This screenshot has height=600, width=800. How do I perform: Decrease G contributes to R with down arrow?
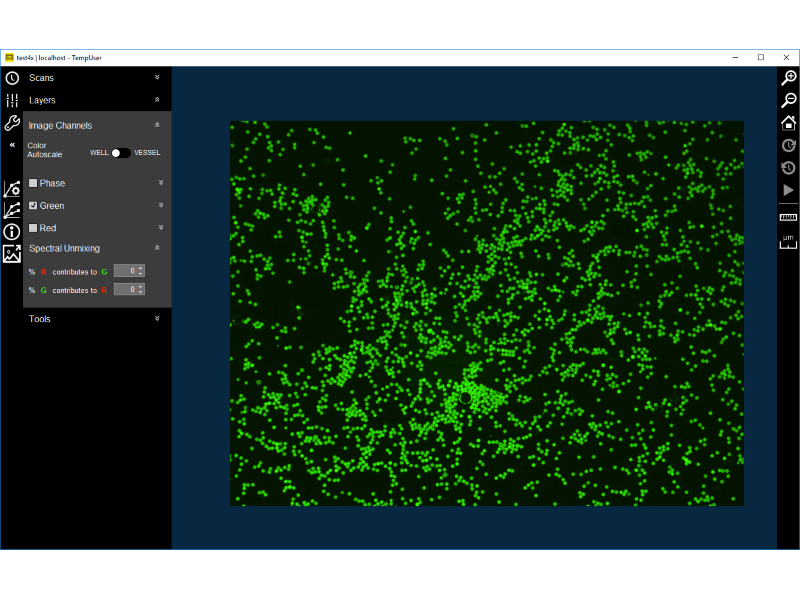(x=141, y=293)
